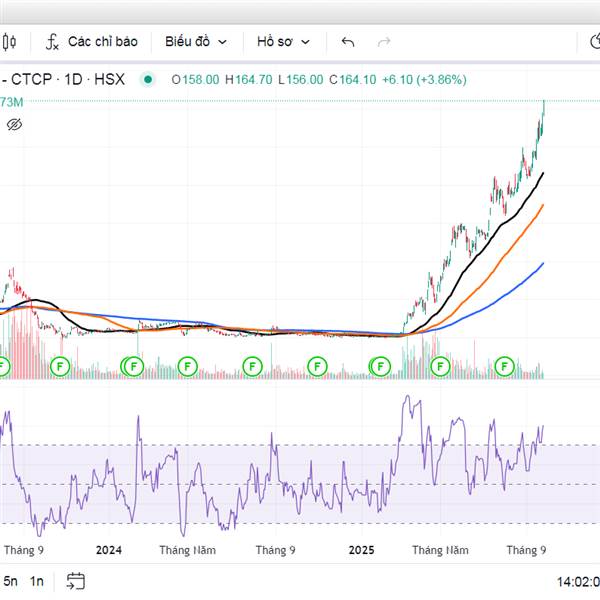Click the 73M volume value label
Viewport: 600px width, 600px height.
pos(11,102)
